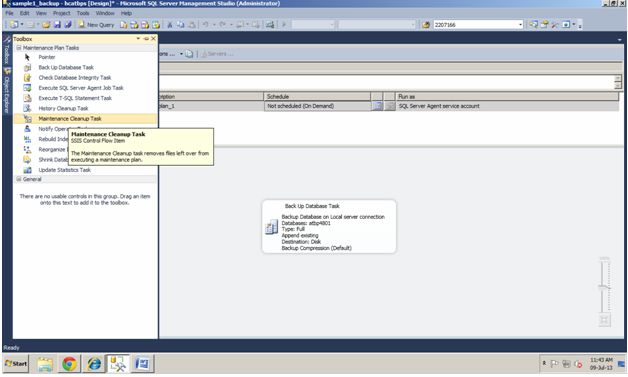Screen dimensions: 628x377
Task: Collapse the General toolbox group
Action: (x=18, y=179)
